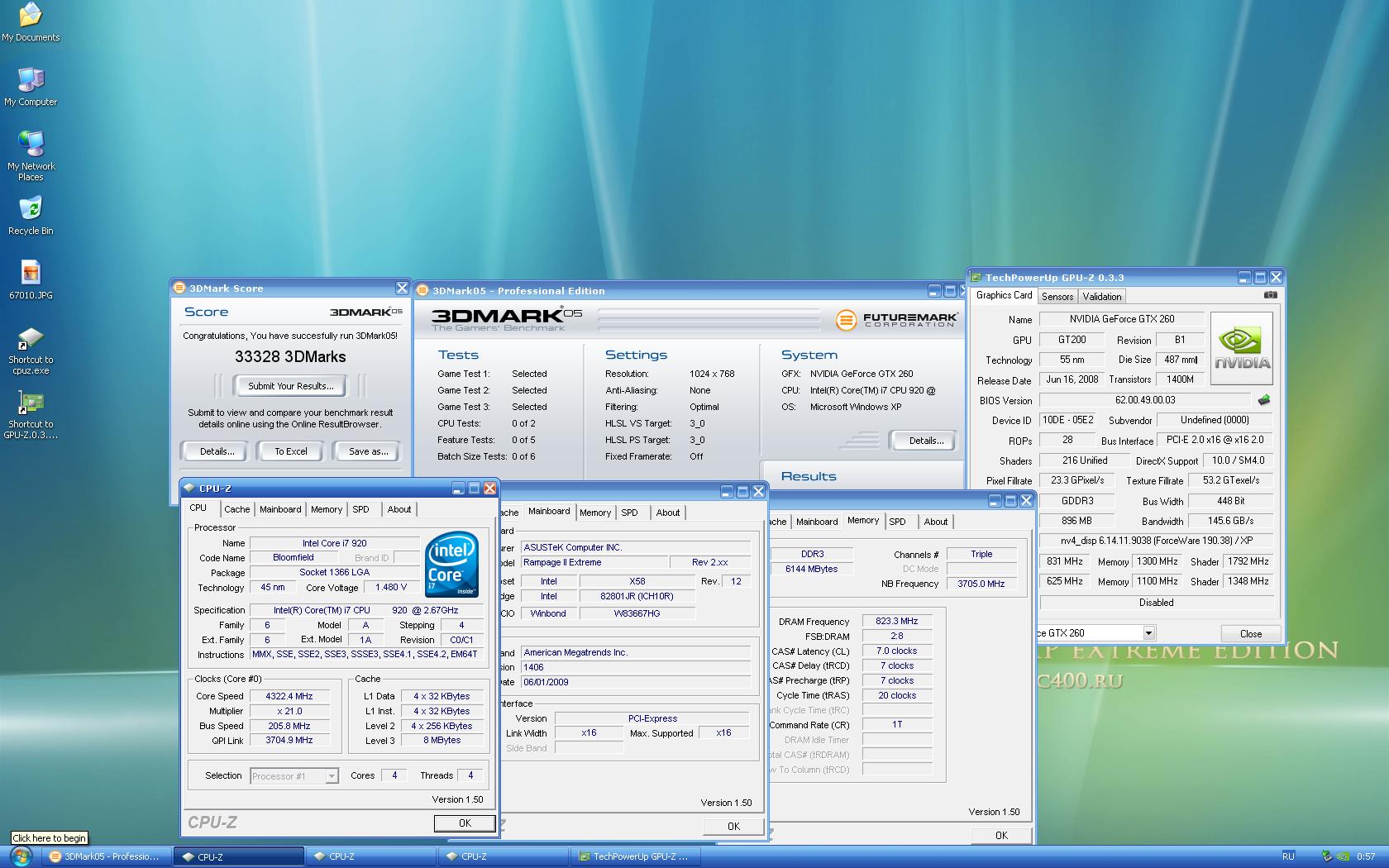Close the front CPU-Z window

(489, 489)
